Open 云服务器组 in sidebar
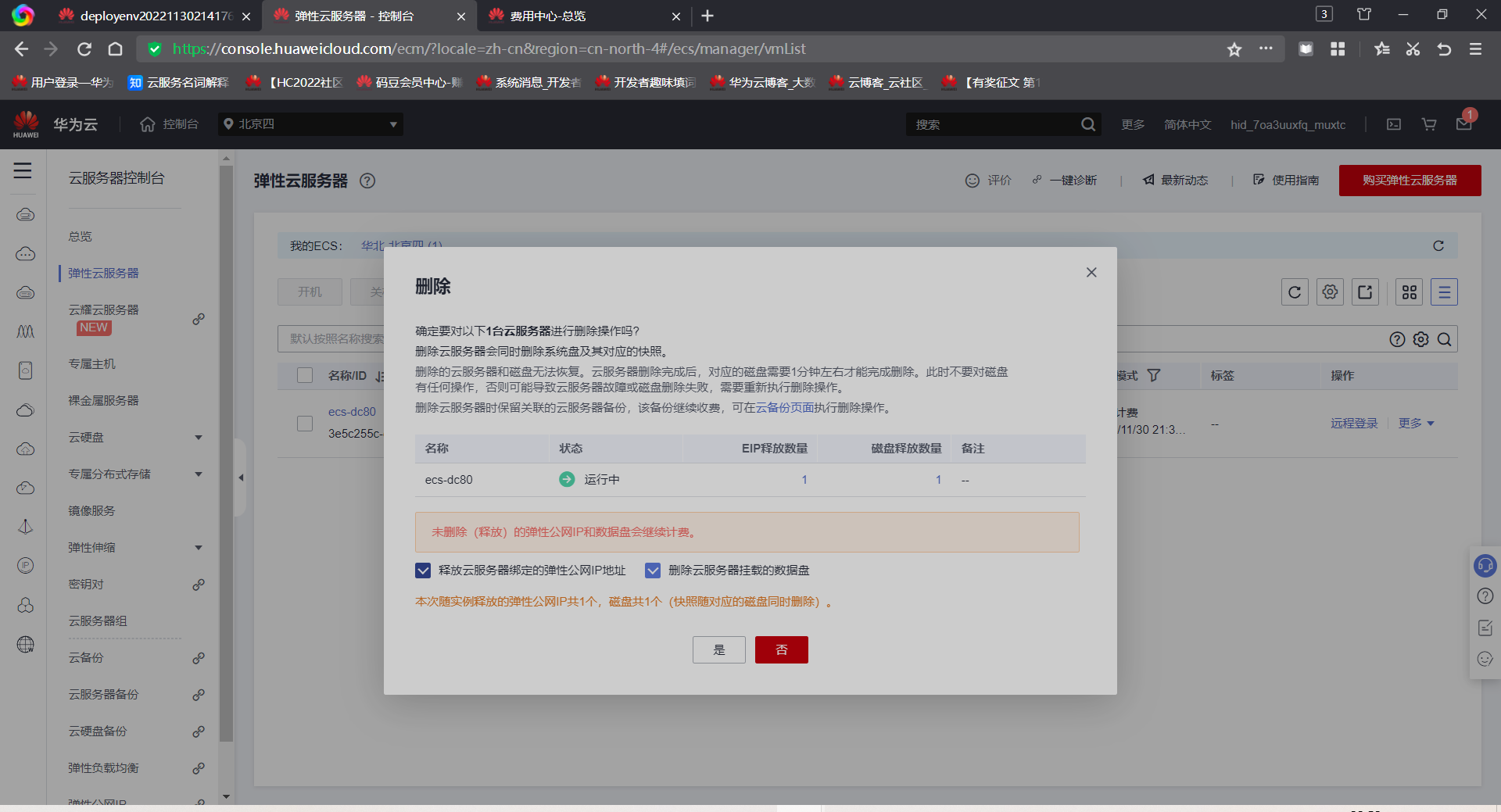The height and width of the screenshot is (812, 1501). 98,621
